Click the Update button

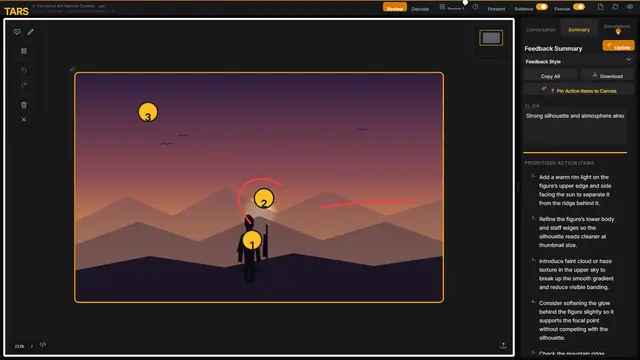618,46
